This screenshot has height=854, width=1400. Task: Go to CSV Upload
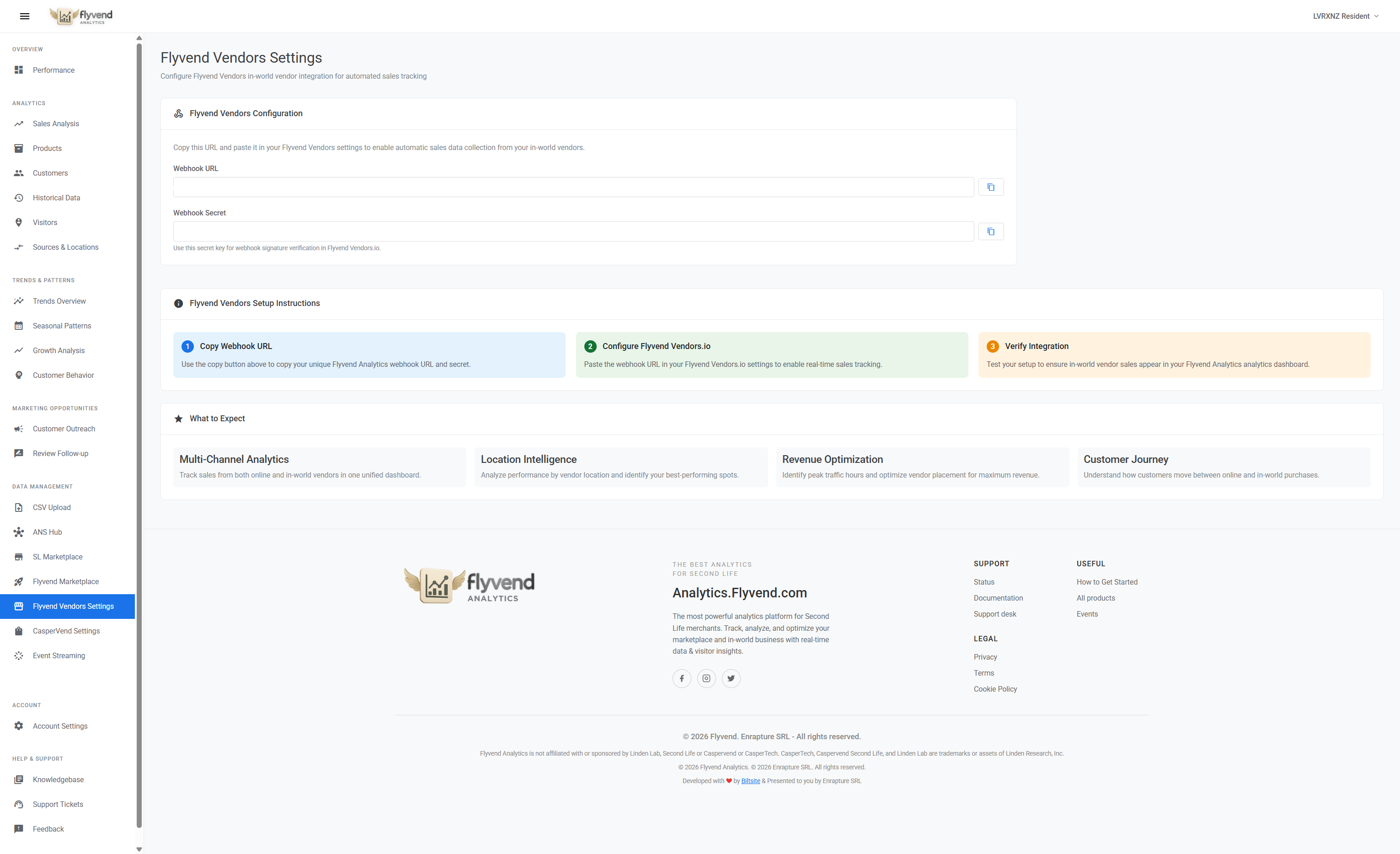click(x=51, y=507)
